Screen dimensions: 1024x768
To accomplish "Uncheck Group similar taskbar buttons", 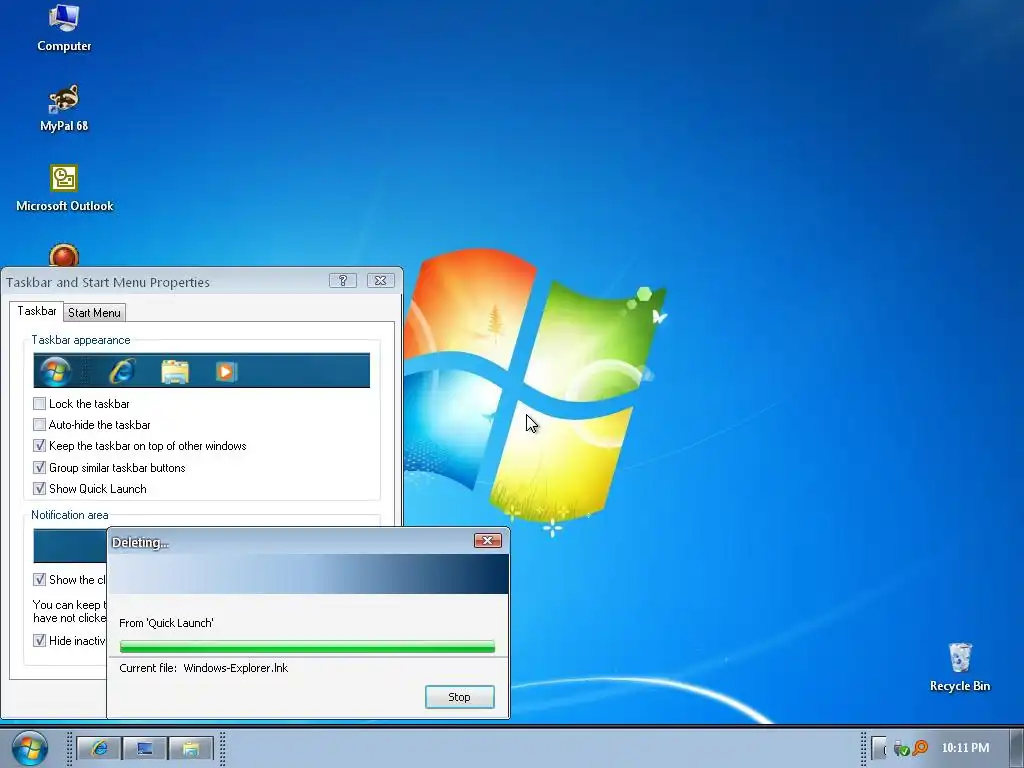I will click(40, 468).
